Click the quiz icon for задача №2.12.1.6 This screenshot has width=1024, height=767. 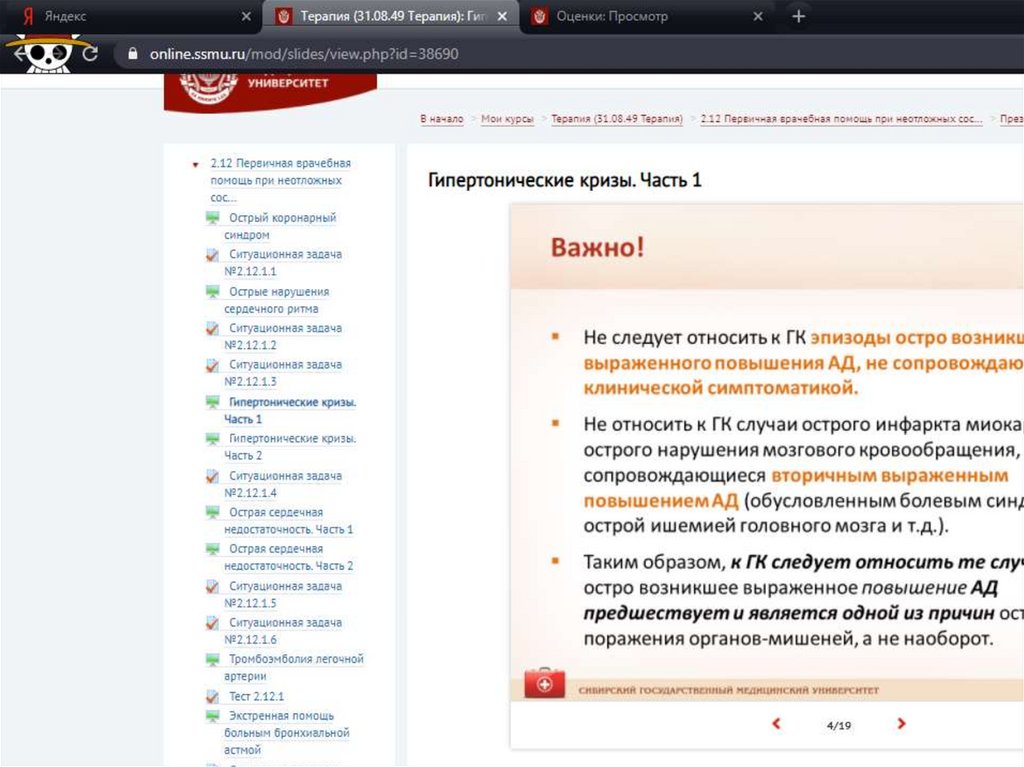click(212, 623)
